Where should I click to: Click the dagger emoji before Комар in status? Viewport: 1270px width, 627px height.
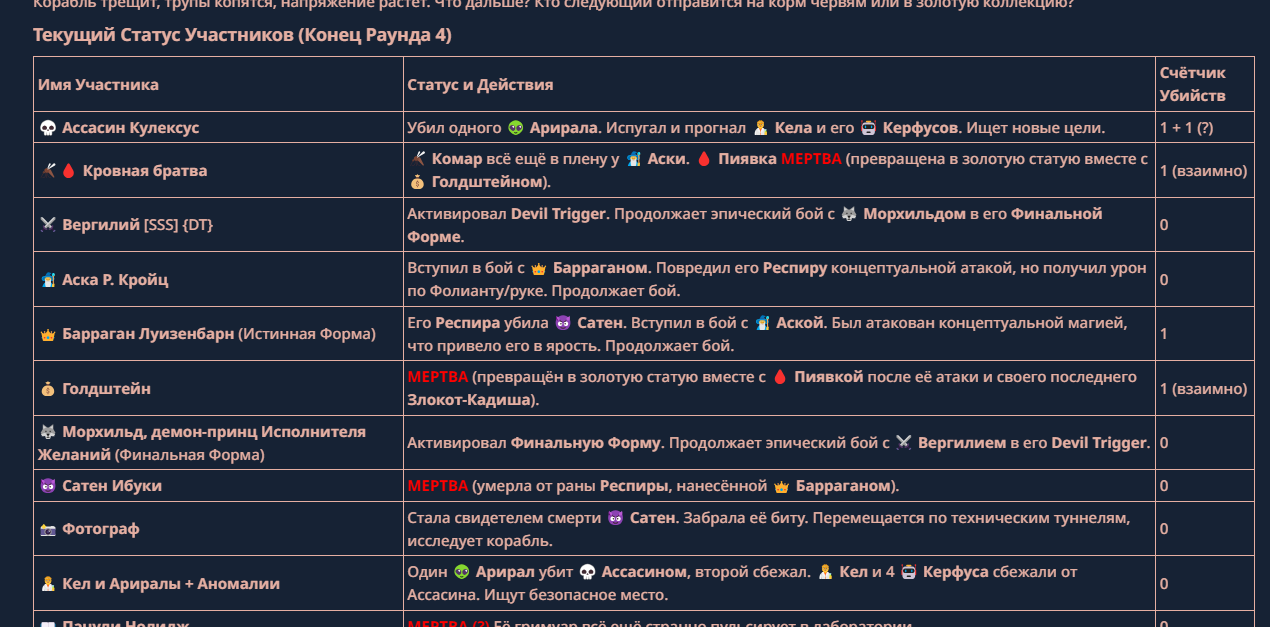tap(418, 159)
